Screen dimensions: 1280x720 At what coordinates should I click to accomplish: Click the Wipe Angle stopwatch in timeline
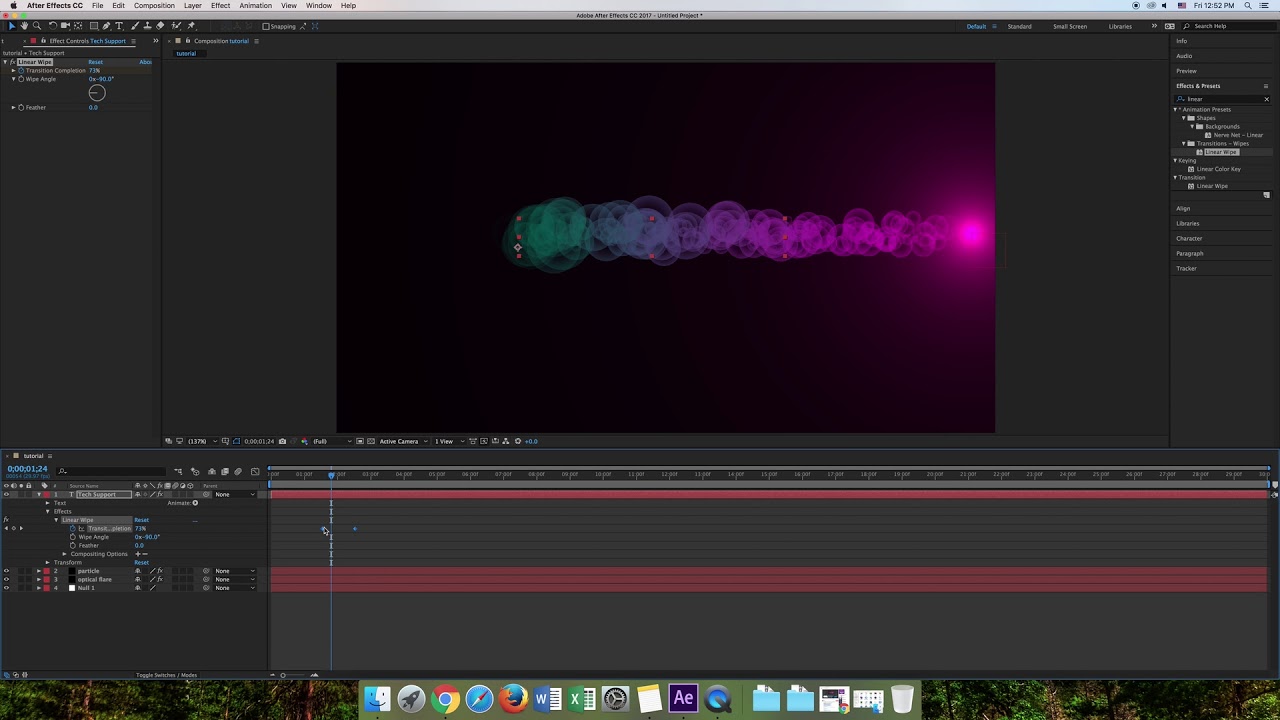click(72, 537)
